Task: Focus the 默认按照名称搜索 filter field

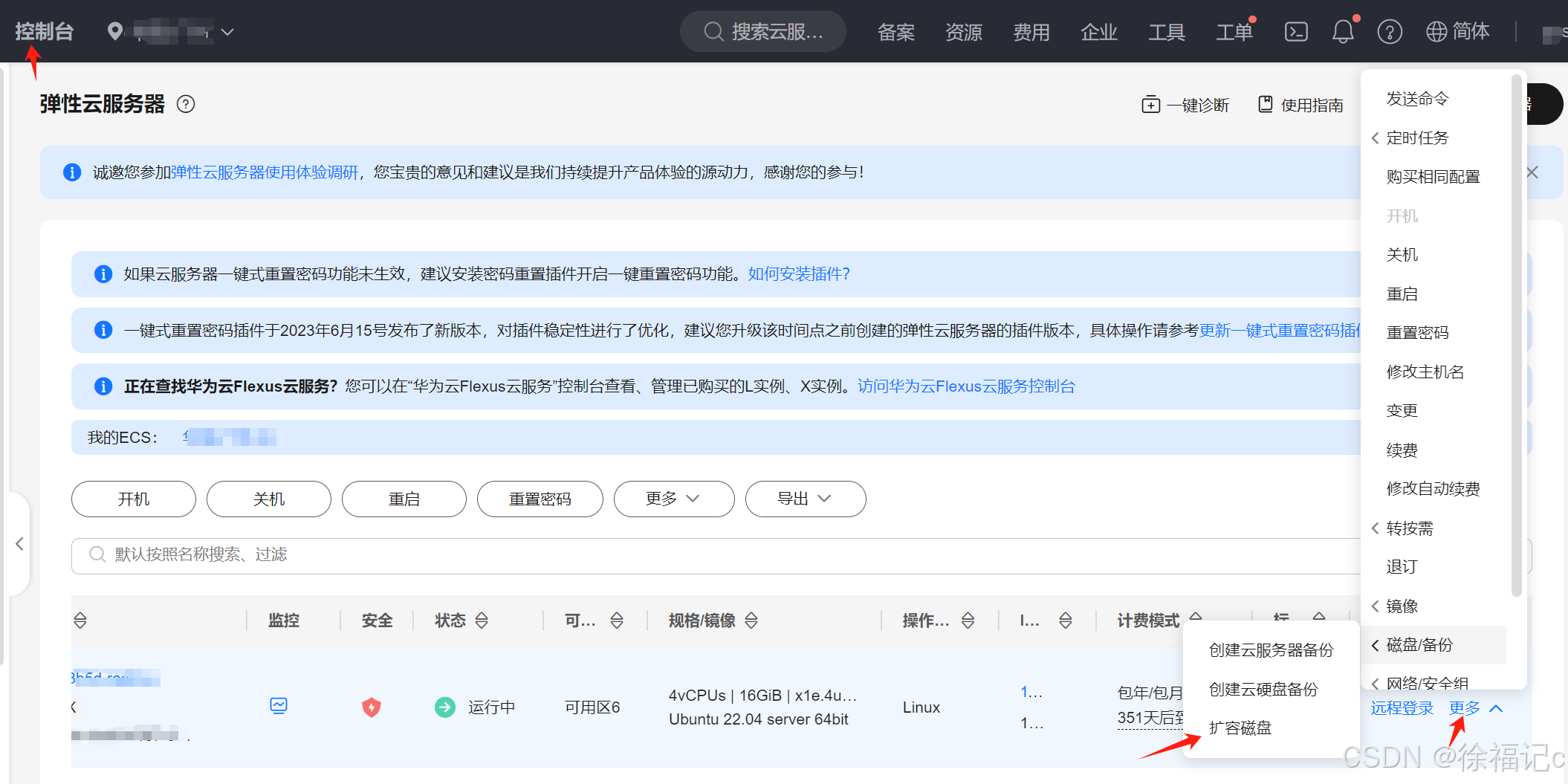Action: click(716, 555)
